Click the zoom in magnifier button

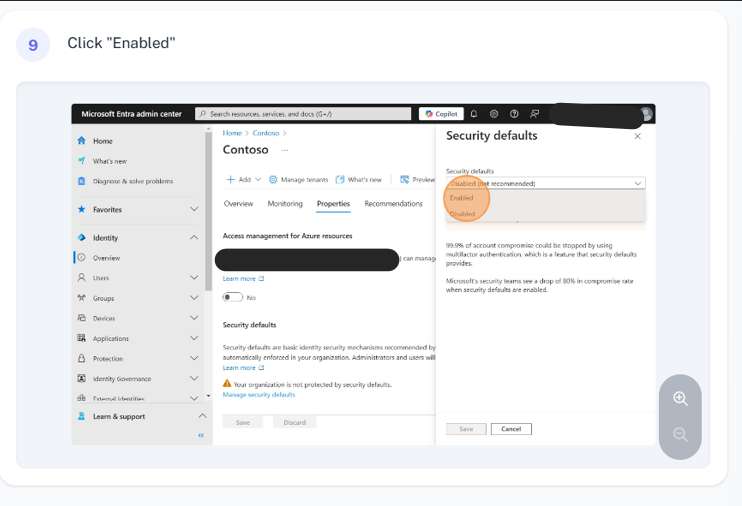[x=680, y=399]
